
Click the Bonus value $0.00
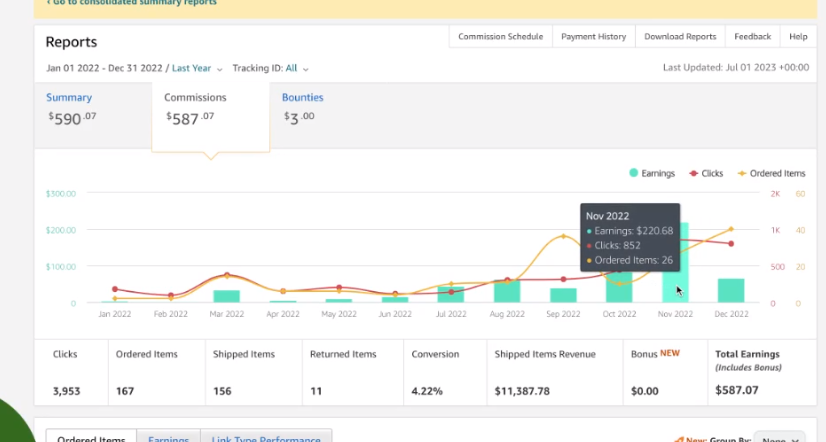click(x=645, y=391)
